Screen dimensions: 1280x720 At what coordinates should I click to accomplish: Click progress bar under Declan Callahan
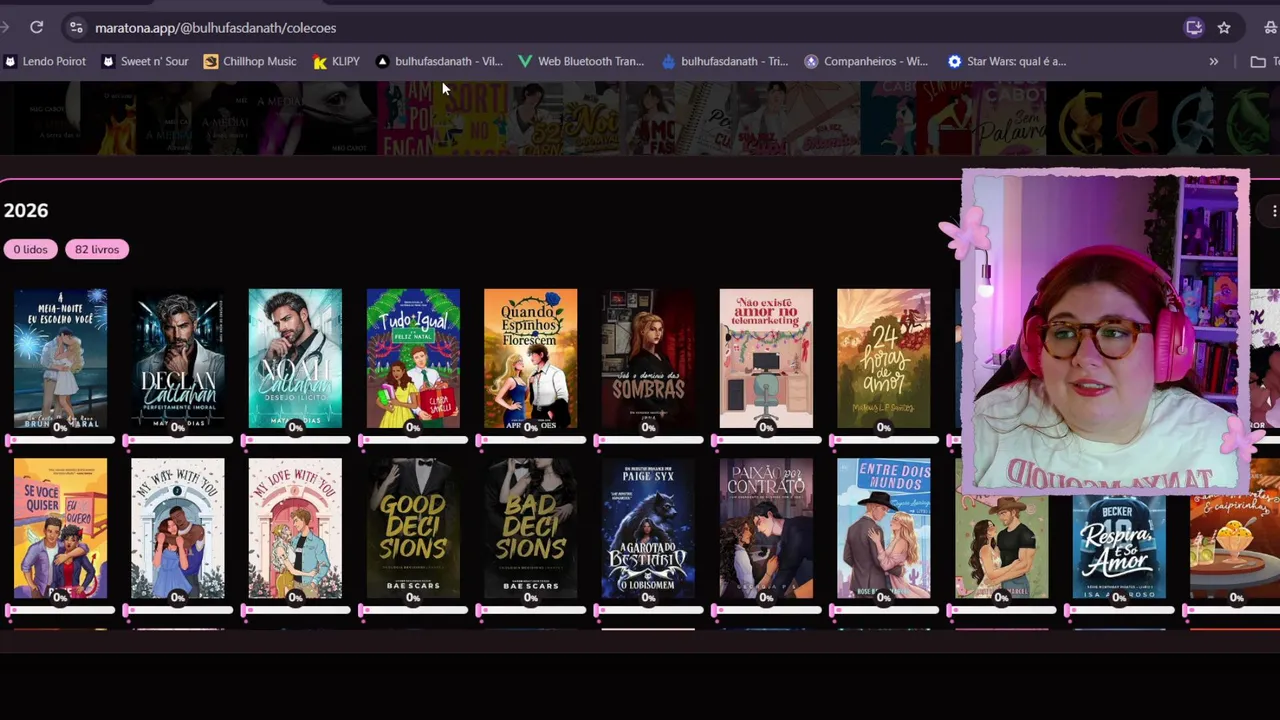point(178,440)
